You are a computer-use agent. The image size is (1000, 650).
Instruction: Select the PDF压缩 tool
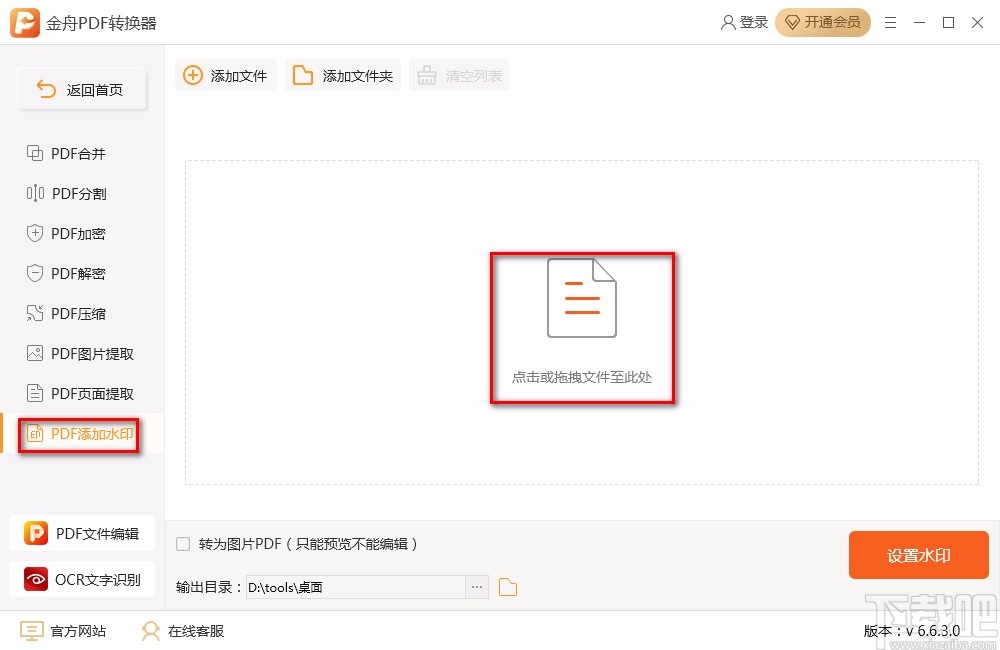[75, 313]
